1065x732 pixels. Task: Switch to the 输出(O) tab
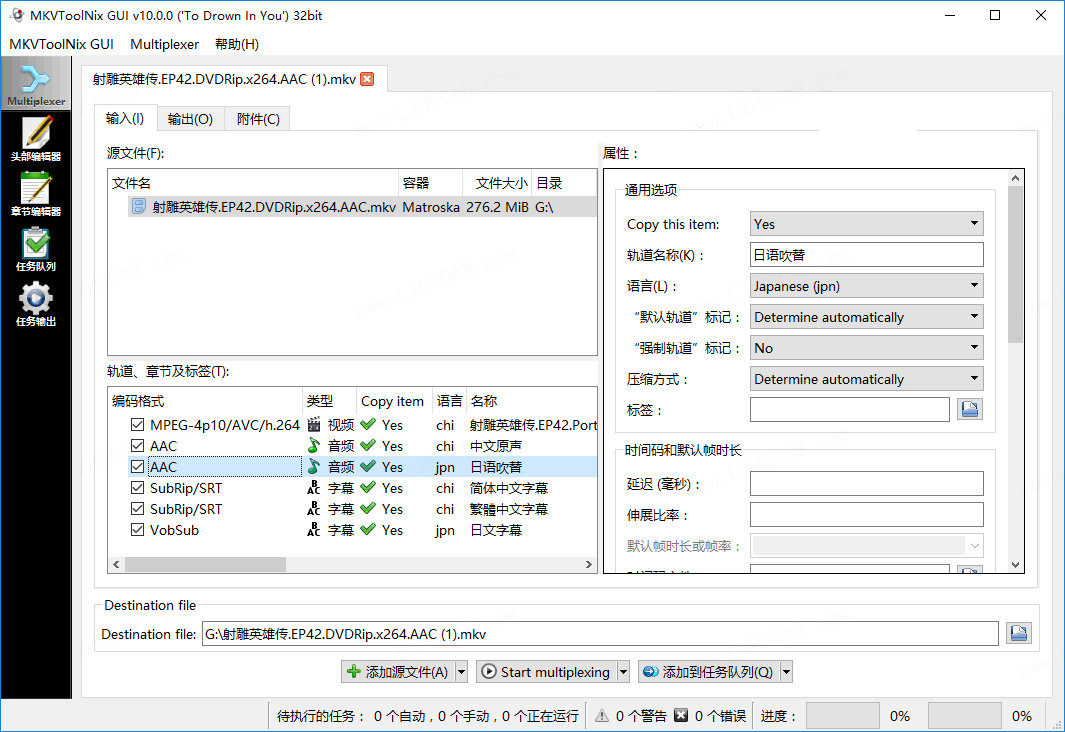(x=190, y=119)
